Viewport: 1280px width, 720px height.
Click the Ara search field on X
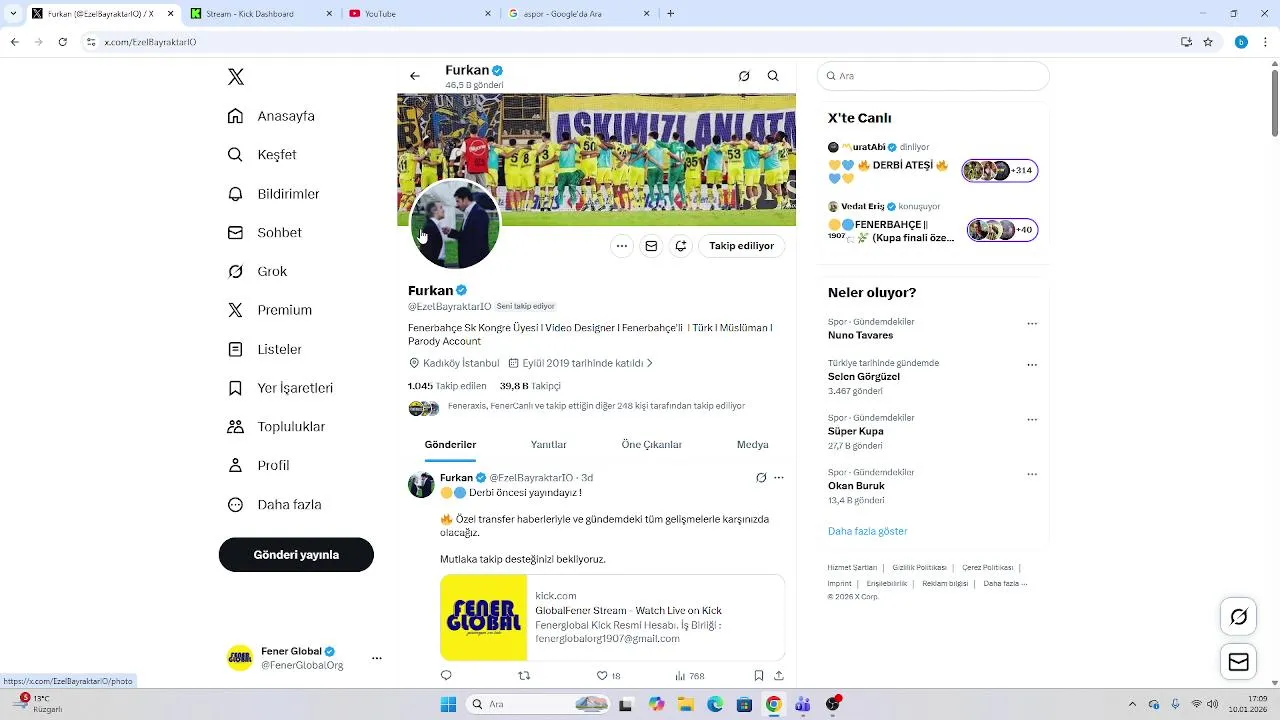pyautogui.click(x=933, y=76)
